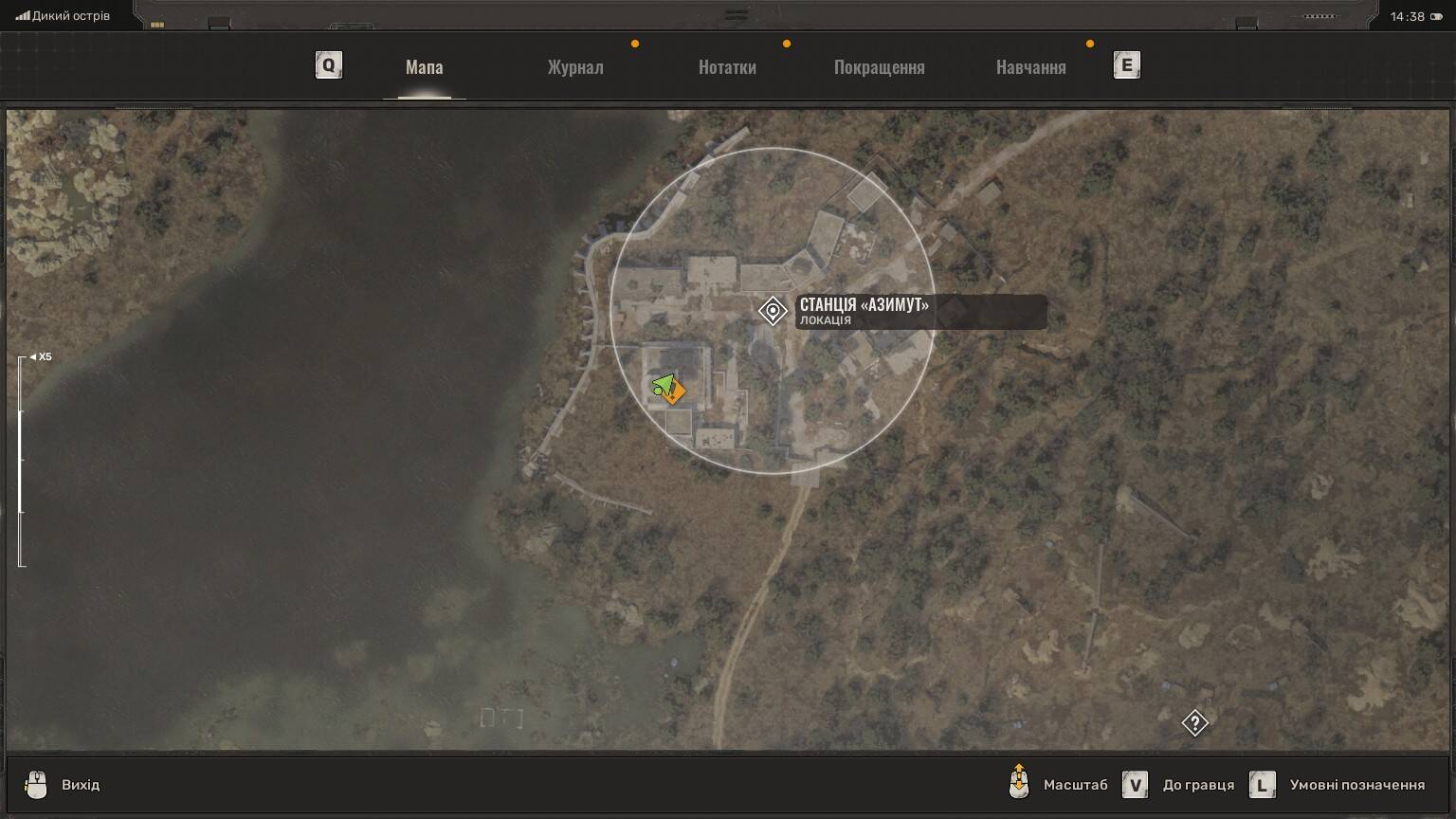Click the Вихід exit label
1456x819 pixels.
coord(81,785)
